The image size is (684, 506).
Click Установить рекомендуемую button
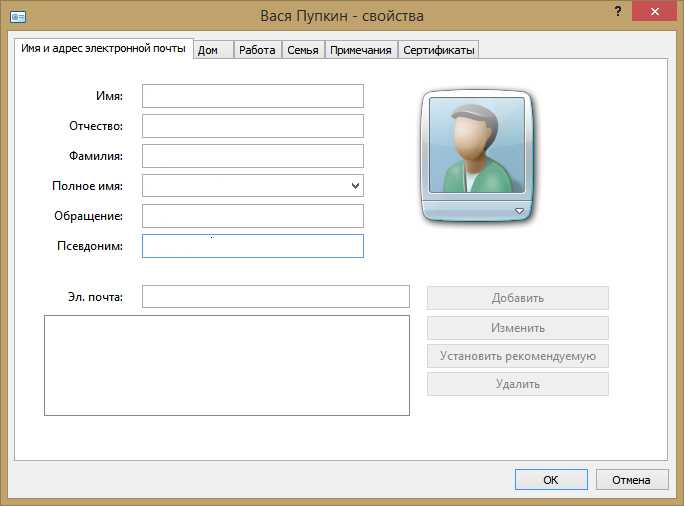518,356
